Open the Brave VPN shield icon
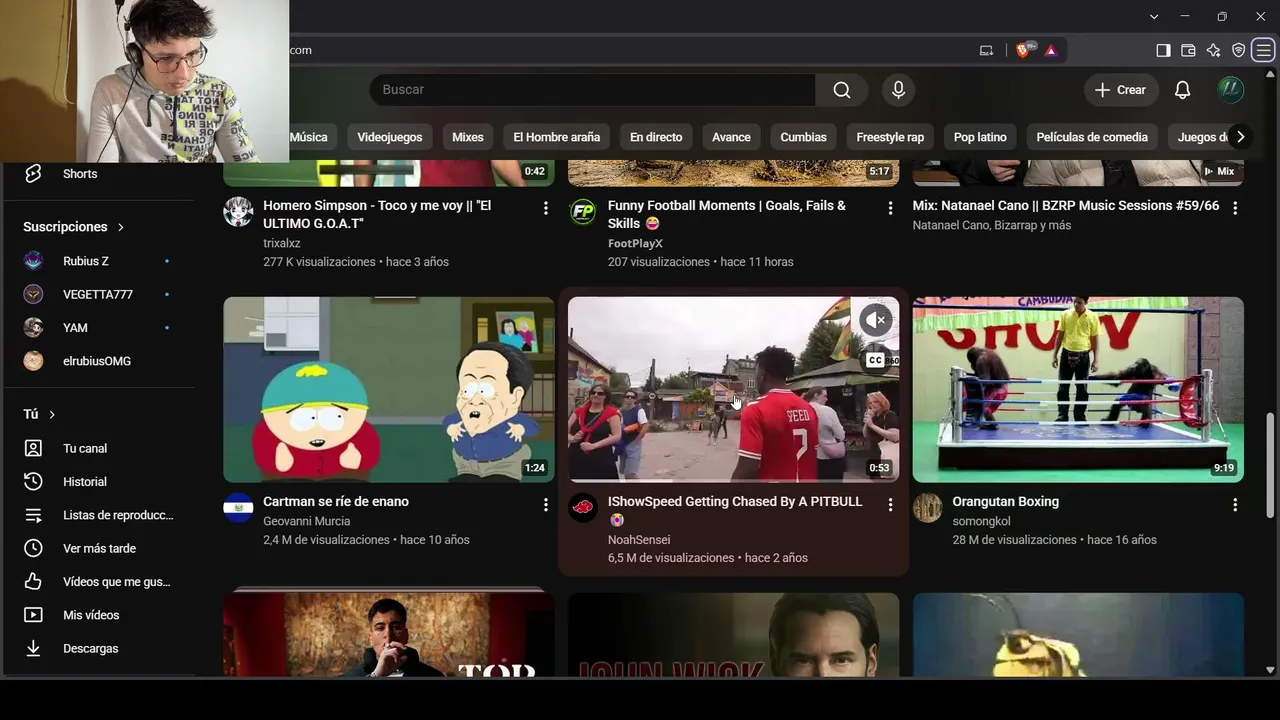Image resolution: width=1280 pixels, height=720 pixels. (x=1238, y=50)
